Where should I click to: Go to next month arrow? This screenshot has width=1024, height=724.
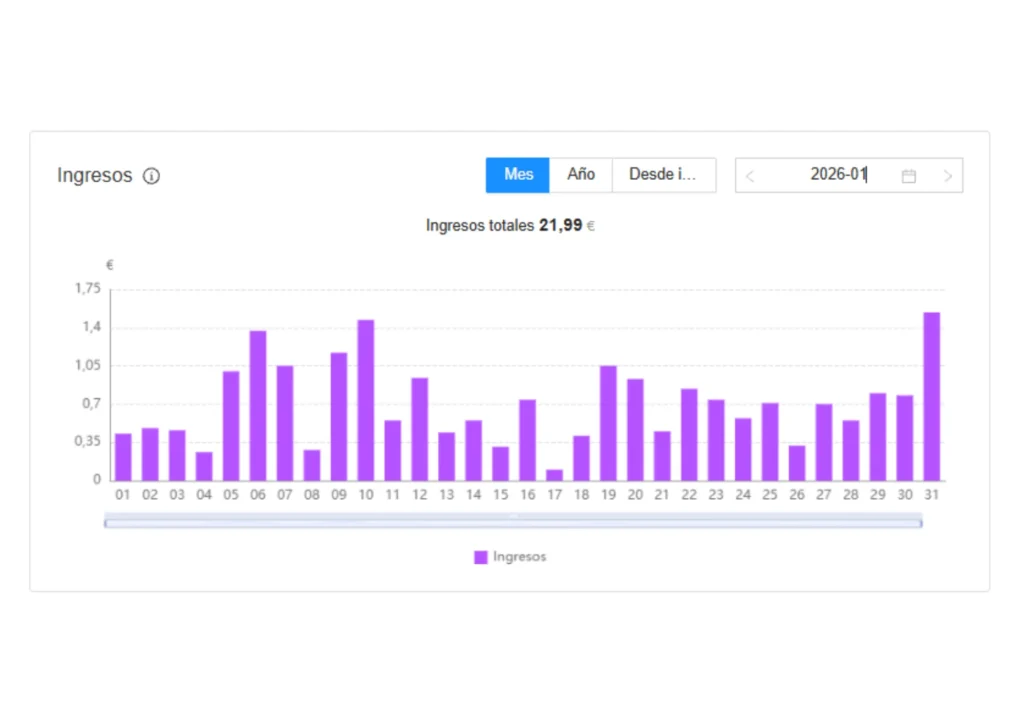pos(947,176)
